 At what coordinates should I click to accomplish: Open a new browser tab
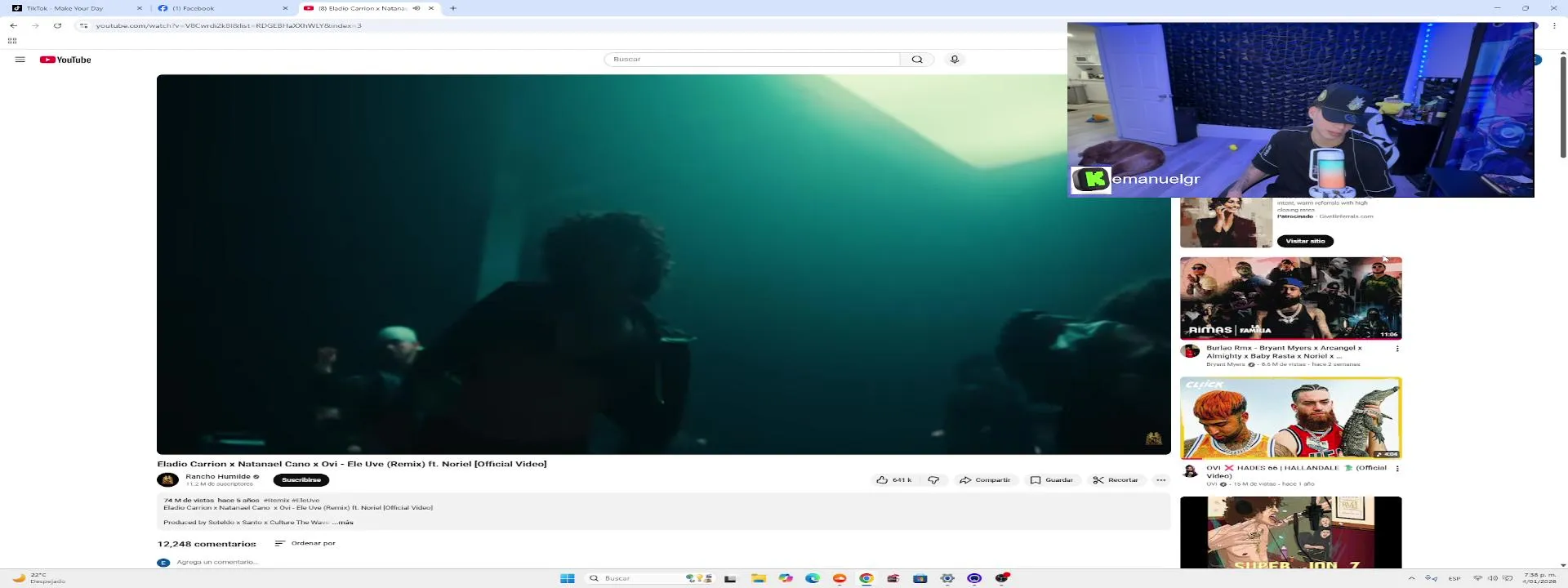(x=453, y=8)
